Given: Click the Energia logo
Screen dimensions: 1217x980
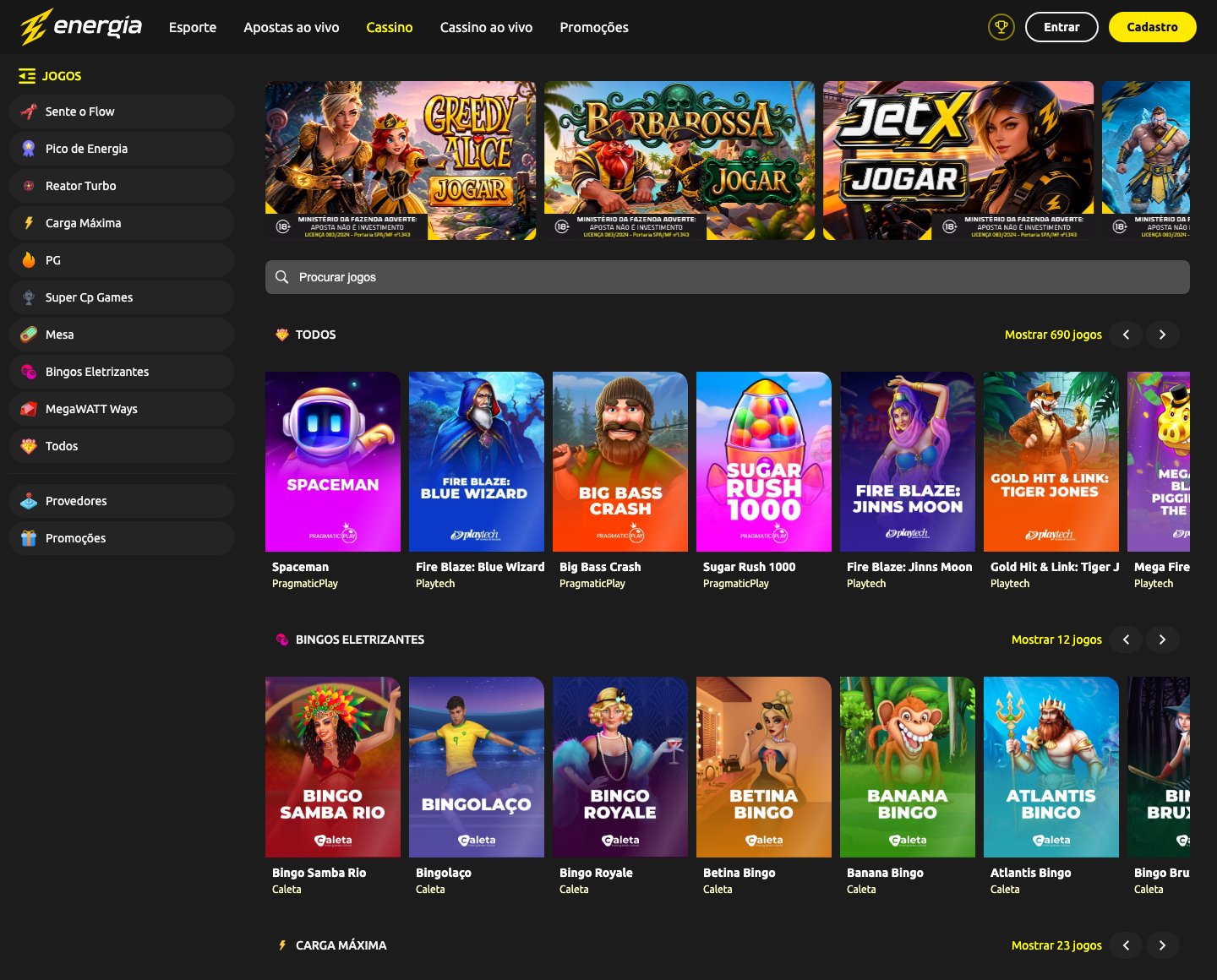Looking at the screenshot, I should (81, 27).
